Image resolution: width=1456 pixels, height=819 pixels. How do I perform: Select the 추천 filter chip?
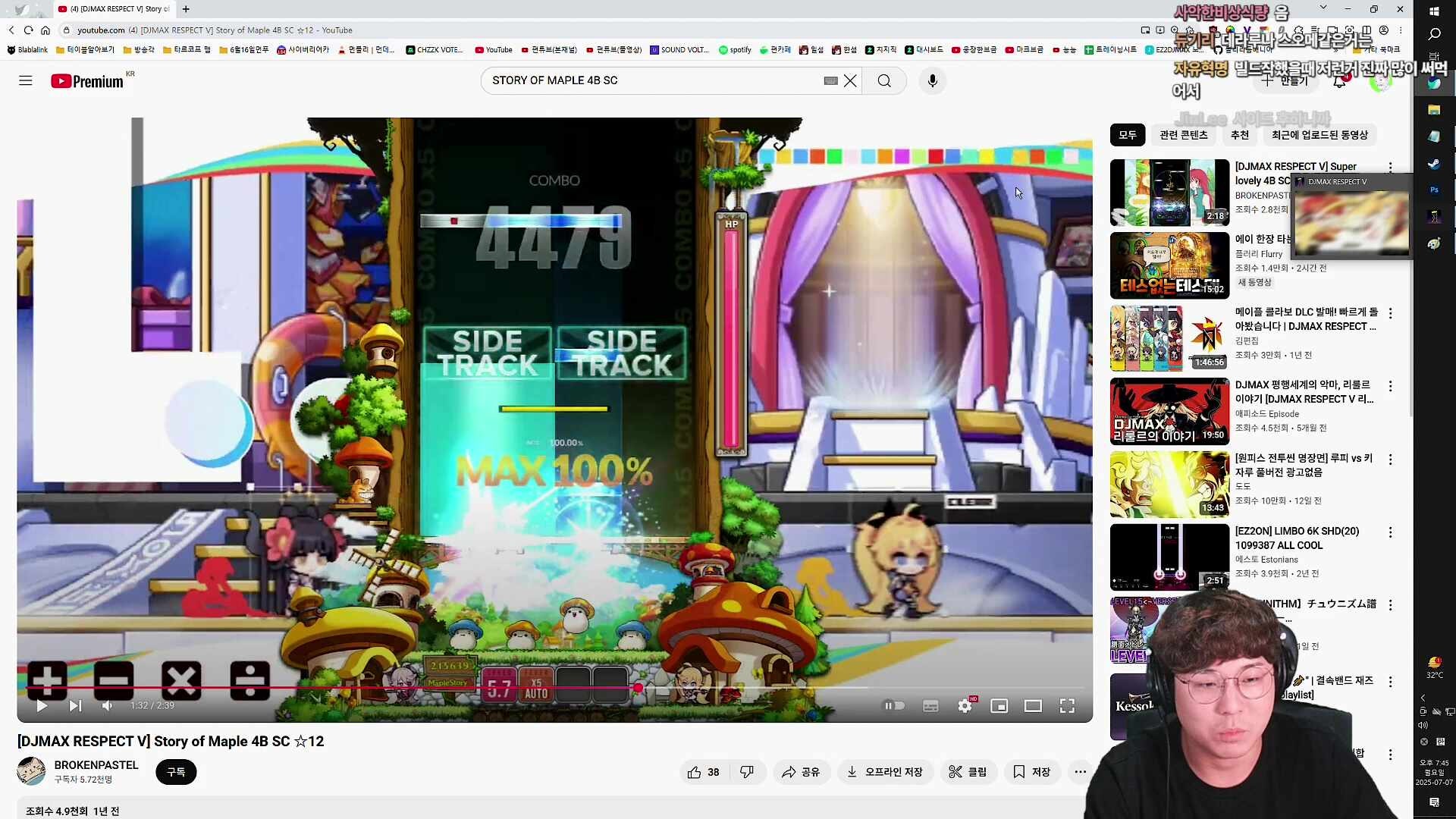click(x=1240, y=135)
